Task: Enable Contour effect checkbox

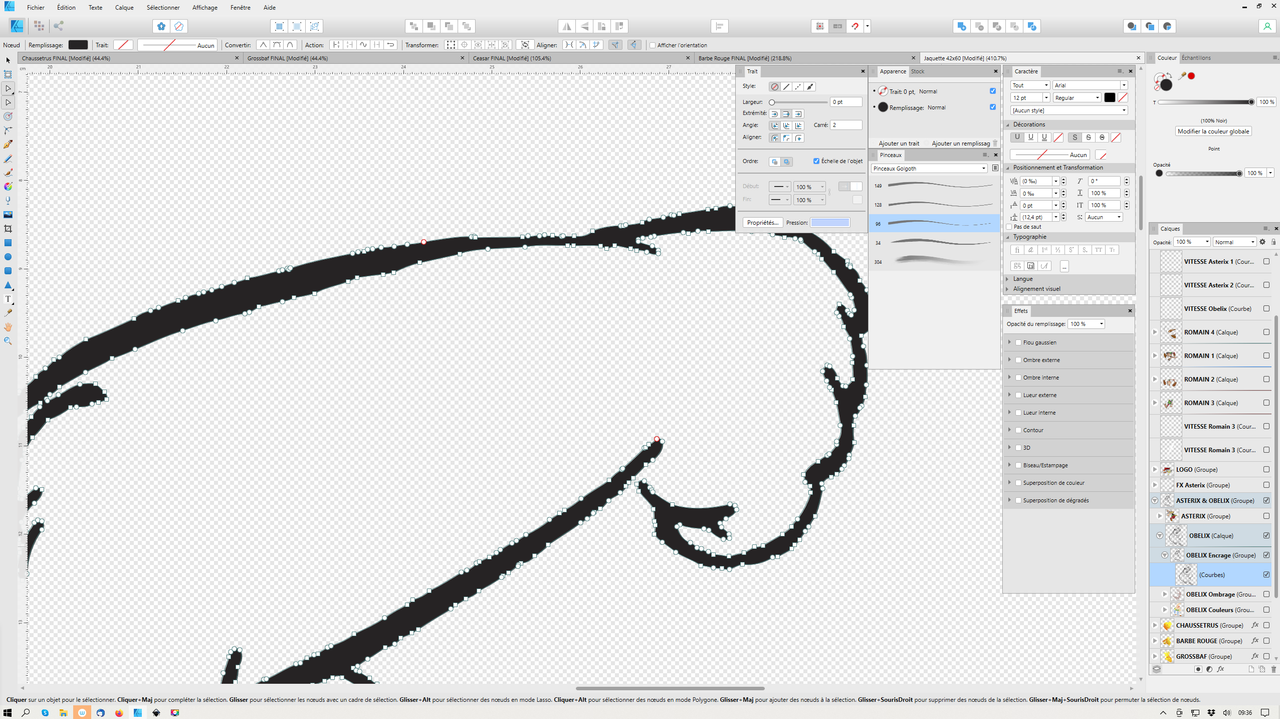Action: (1017, 430)
